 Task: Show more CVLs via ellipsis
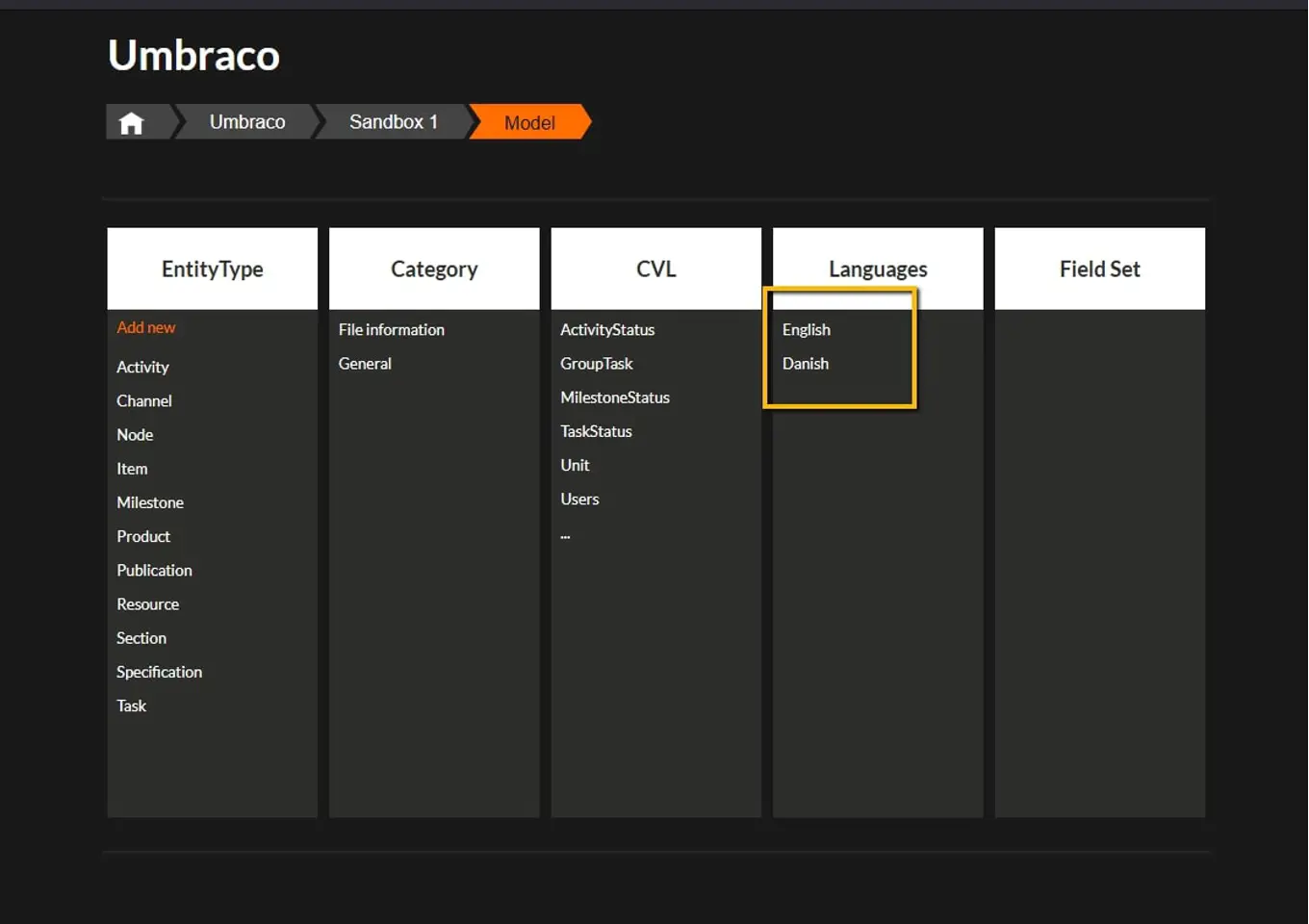566,535
